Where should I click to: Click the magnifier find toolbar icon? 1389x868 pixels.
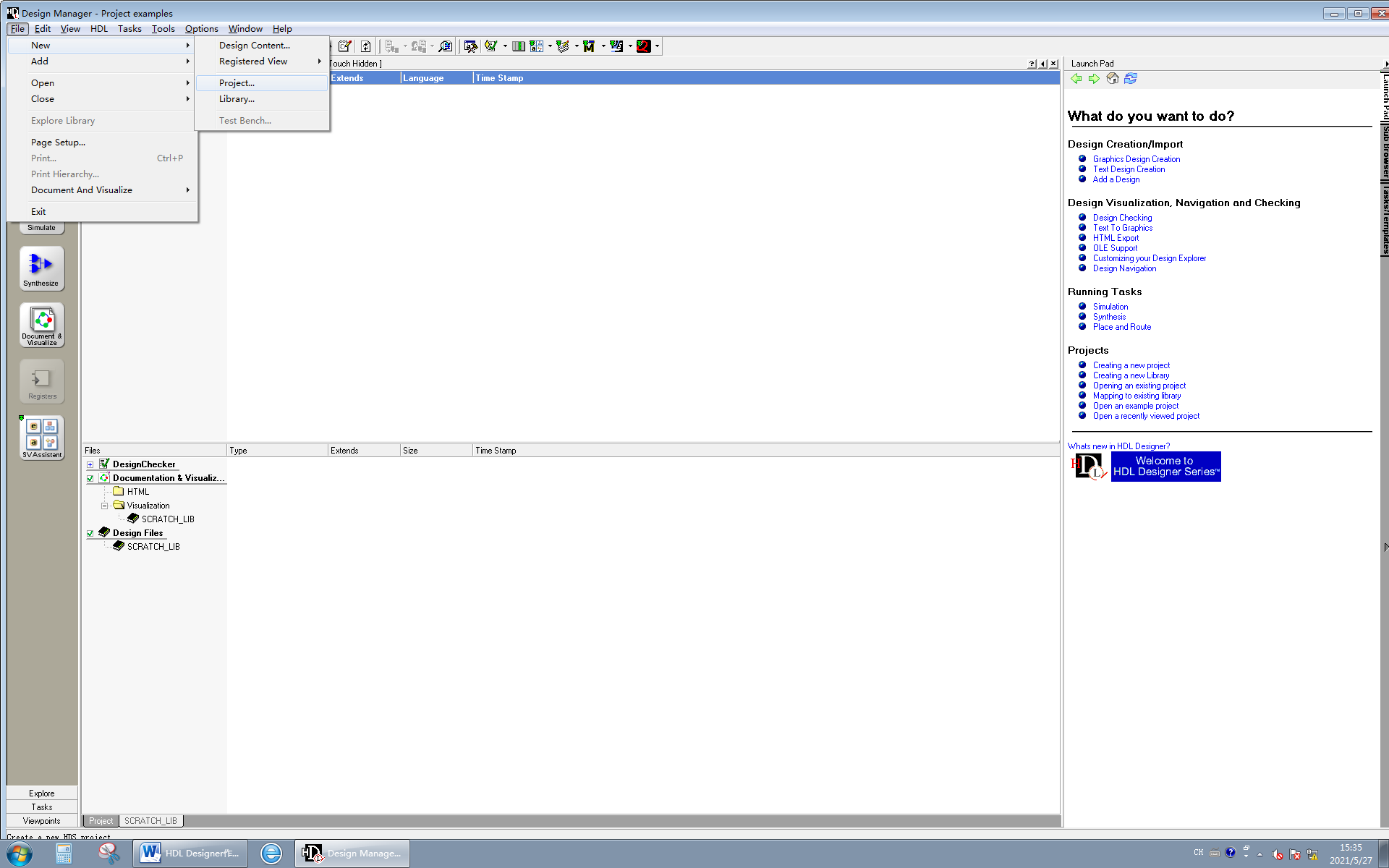[446, 46]
